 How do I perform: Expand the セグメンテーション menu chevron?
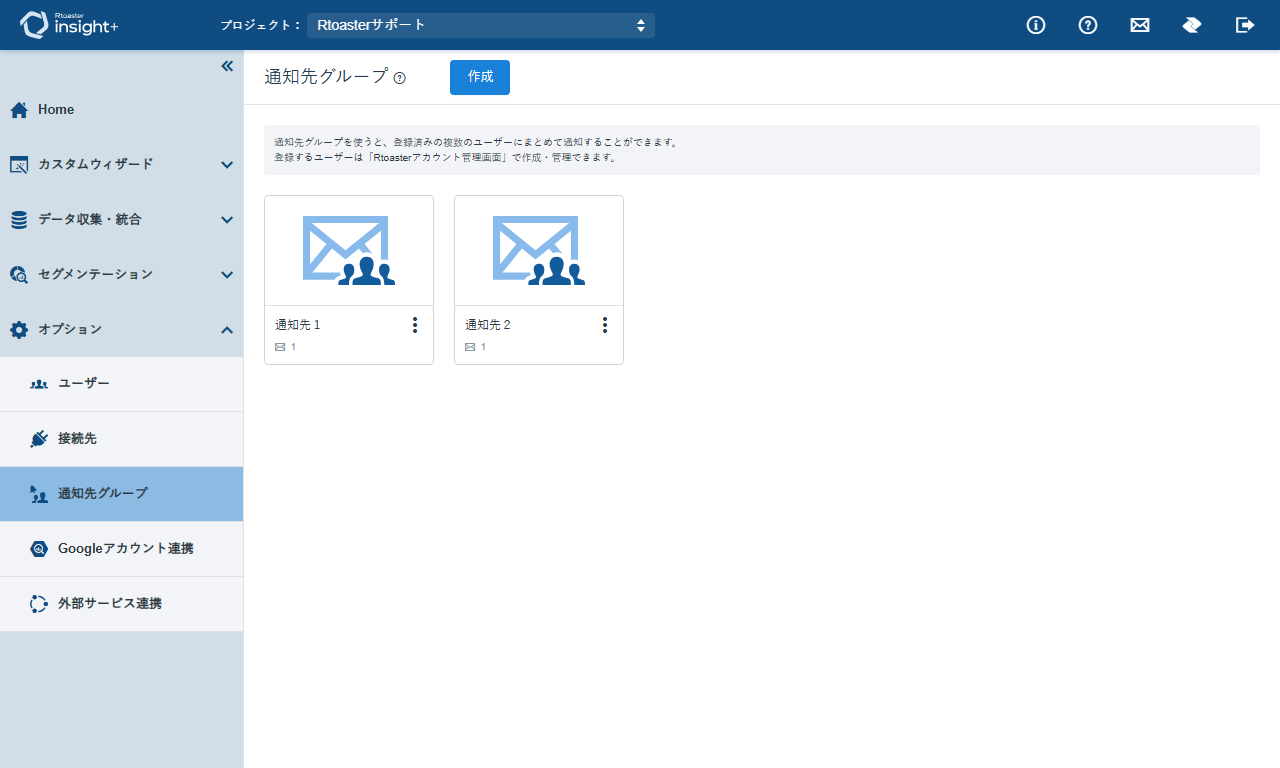[227, 275]
